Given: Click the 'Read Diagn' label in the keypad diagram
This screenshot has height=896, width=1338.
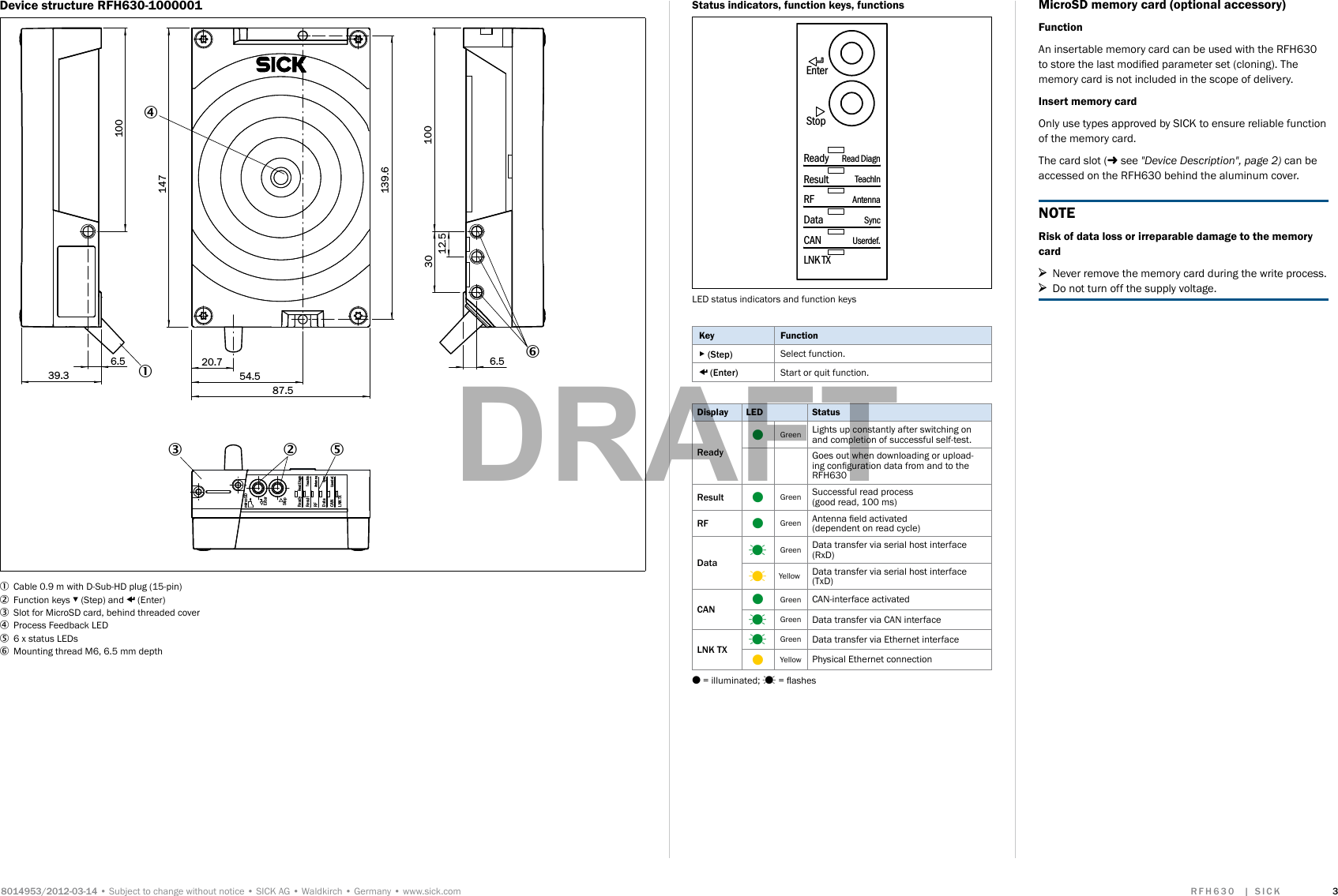Looking at the screenshot, I should coord(860,159).
